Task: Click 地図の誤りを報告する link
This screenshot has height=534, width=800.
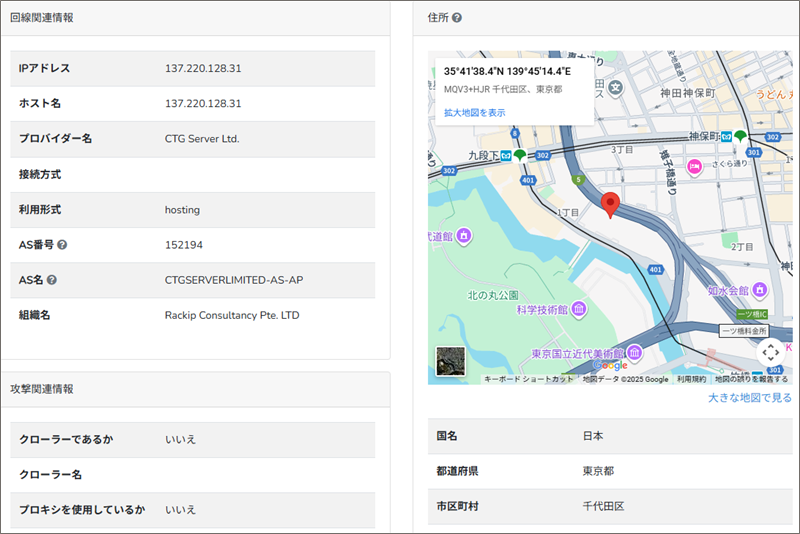Action: (x=751, y=379)
